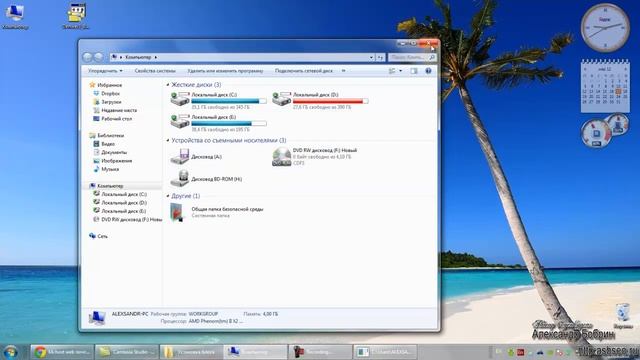Click the calendar desktop gadget

click(x=605, y=86)
